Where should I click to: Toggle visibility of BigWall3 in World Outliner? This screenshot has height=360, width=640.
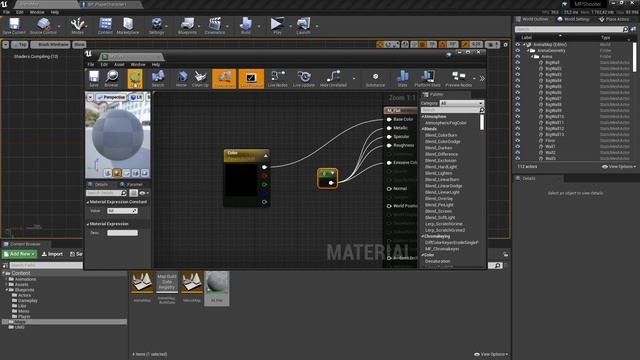point(518,75)
